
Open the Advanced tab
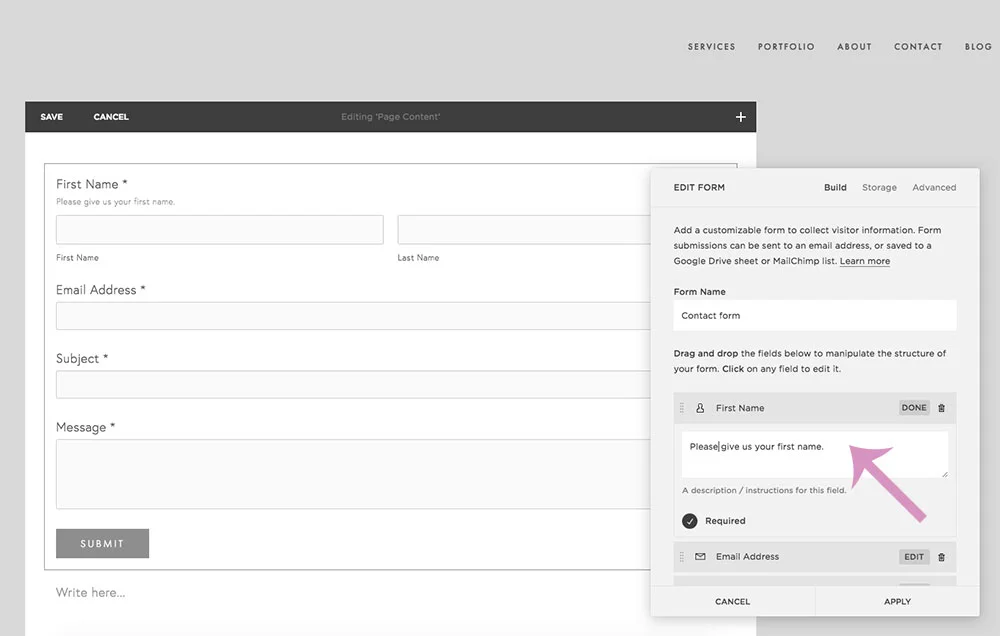point(934,187)
